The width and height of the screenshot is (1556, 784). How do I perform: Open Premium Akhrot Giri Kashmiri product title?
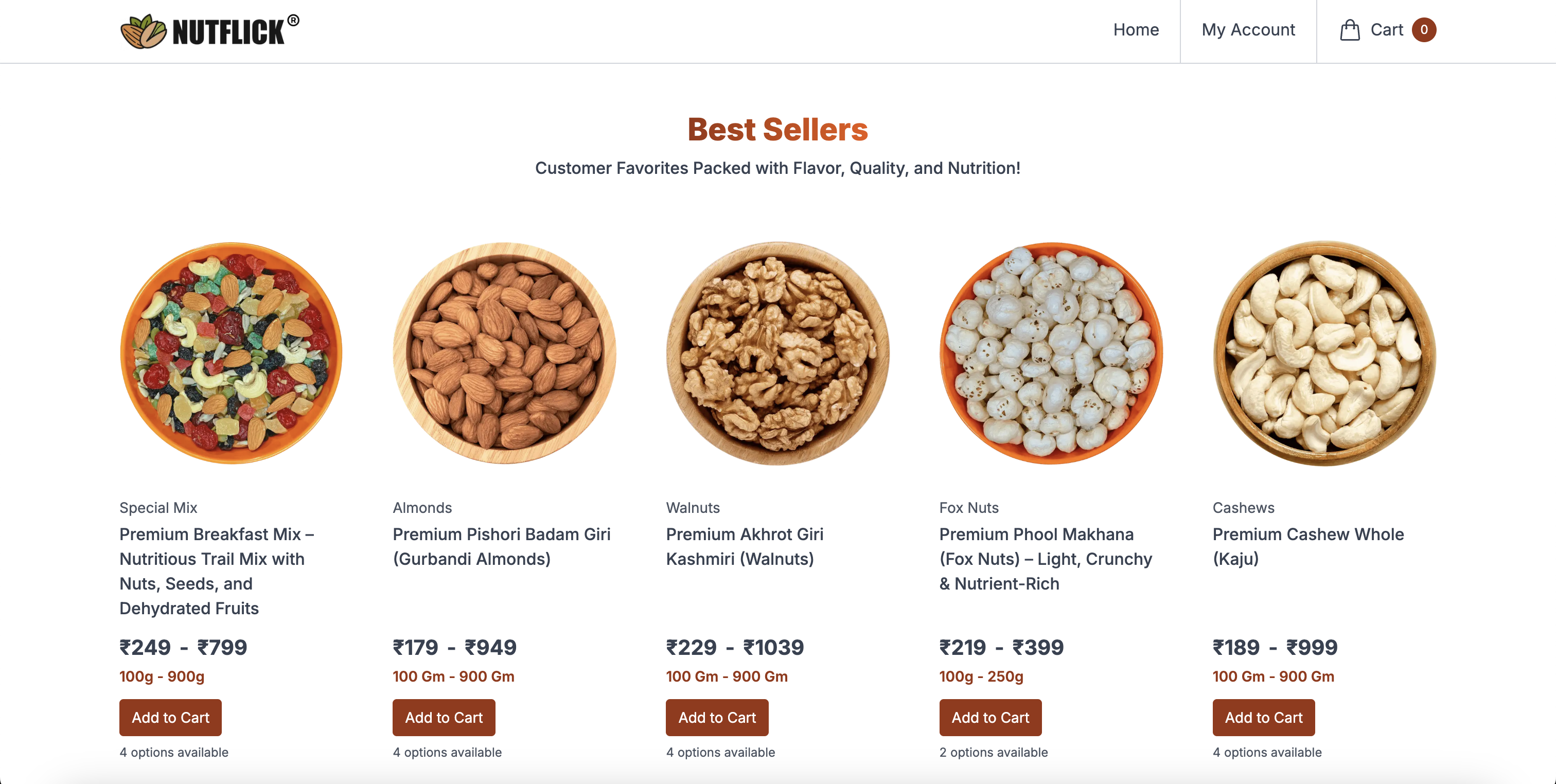tap(744, 546)
